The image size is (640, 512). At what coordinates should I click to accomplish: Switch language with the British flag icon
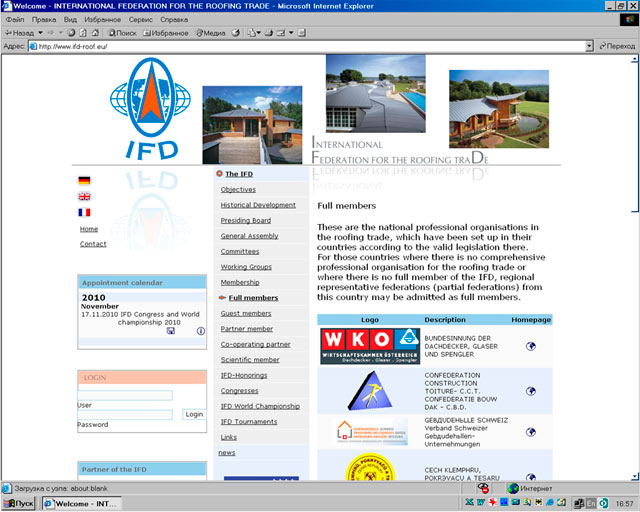tap(84, 197)
